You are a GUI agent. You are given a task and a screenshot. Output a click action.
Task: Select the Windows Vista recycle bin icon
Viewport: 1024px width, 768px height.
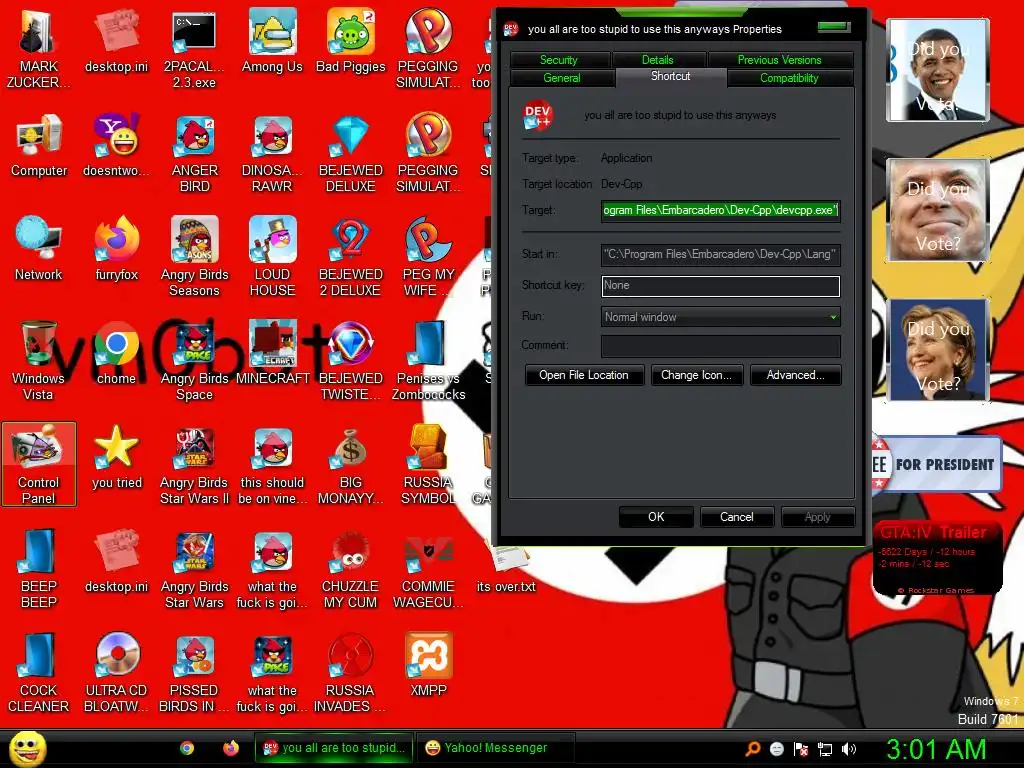[x=39, y=361]
